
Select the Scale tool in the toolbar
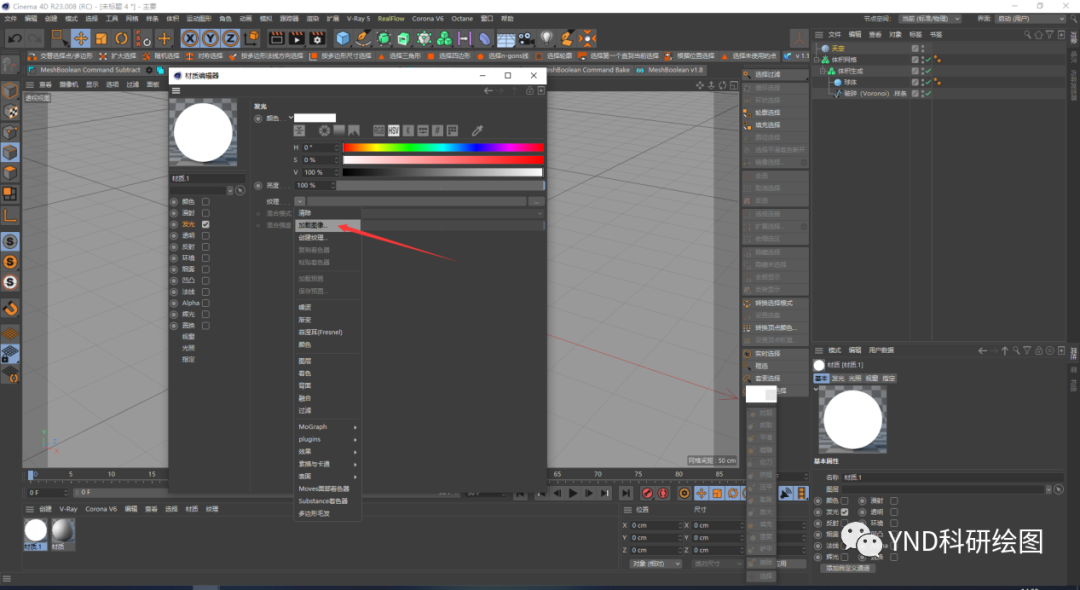[101, 39]
